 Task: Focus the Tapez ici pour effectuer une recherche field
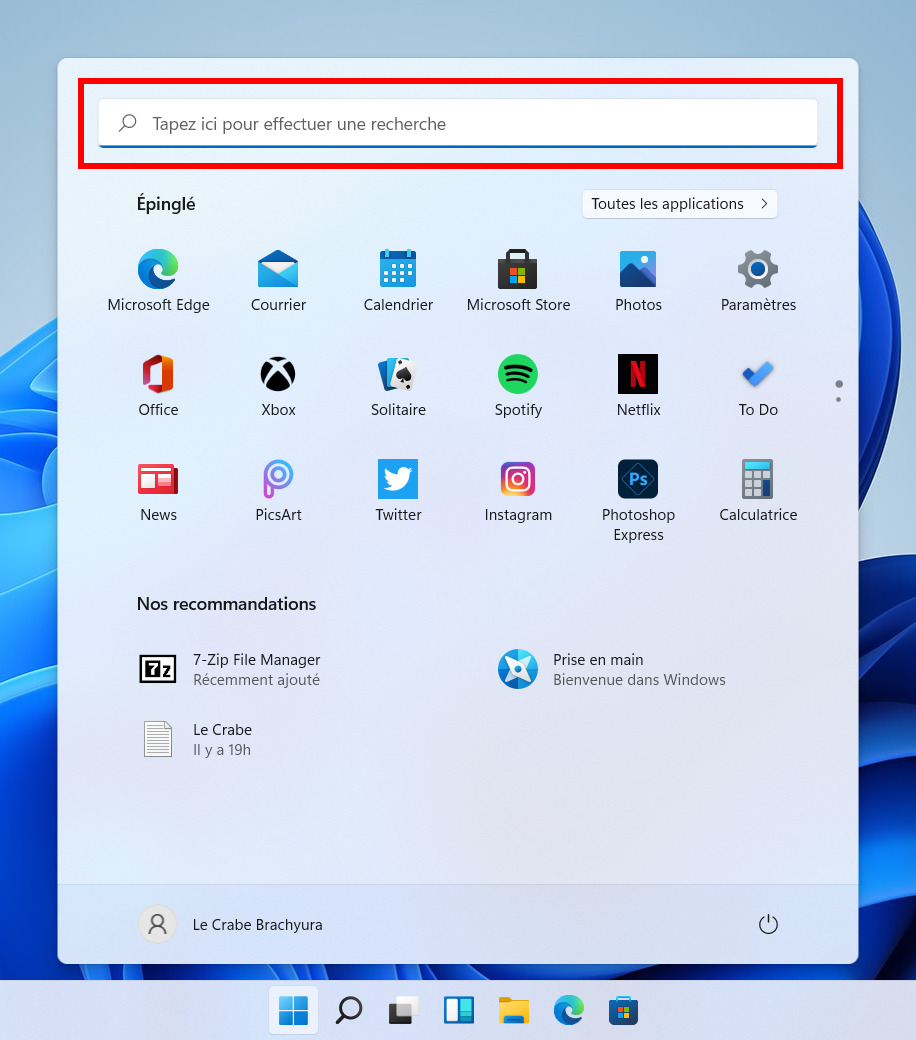458,123
